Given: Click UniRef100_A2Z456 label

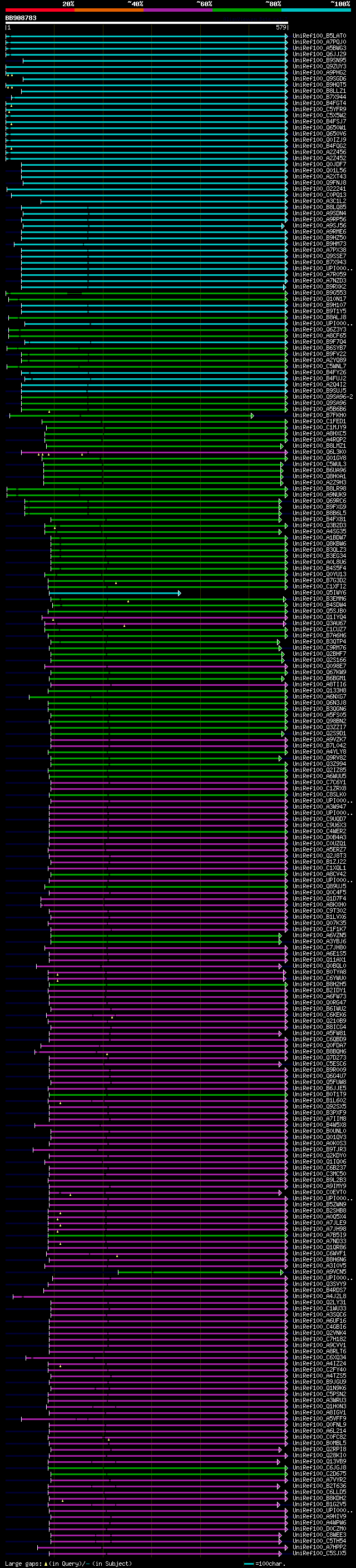Looking at the screenshot, I should point(319,152).
